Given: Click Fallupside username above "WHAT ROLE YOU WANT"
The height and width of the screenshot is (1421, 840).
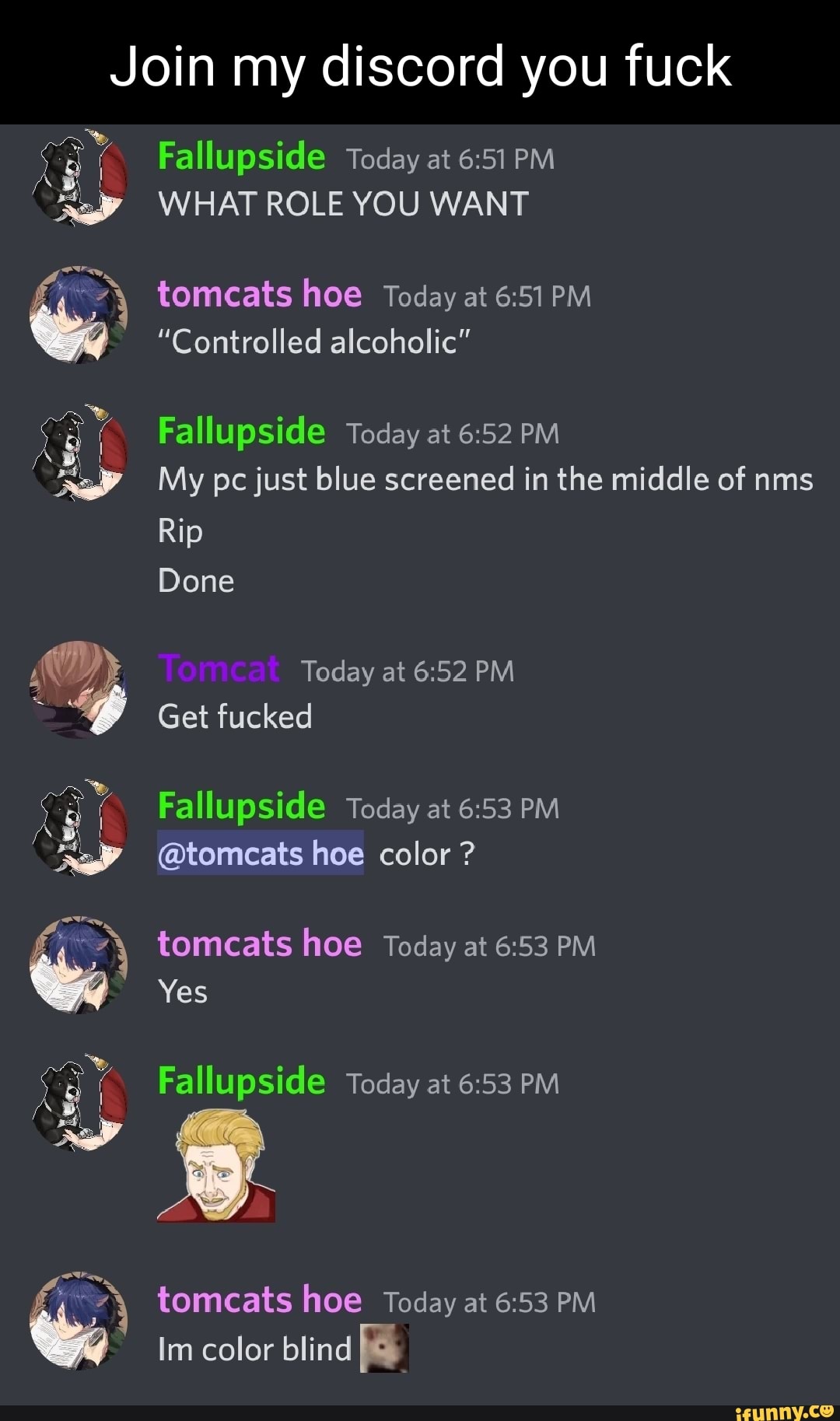Looking at the screenshot, I should tap(241, 157).
